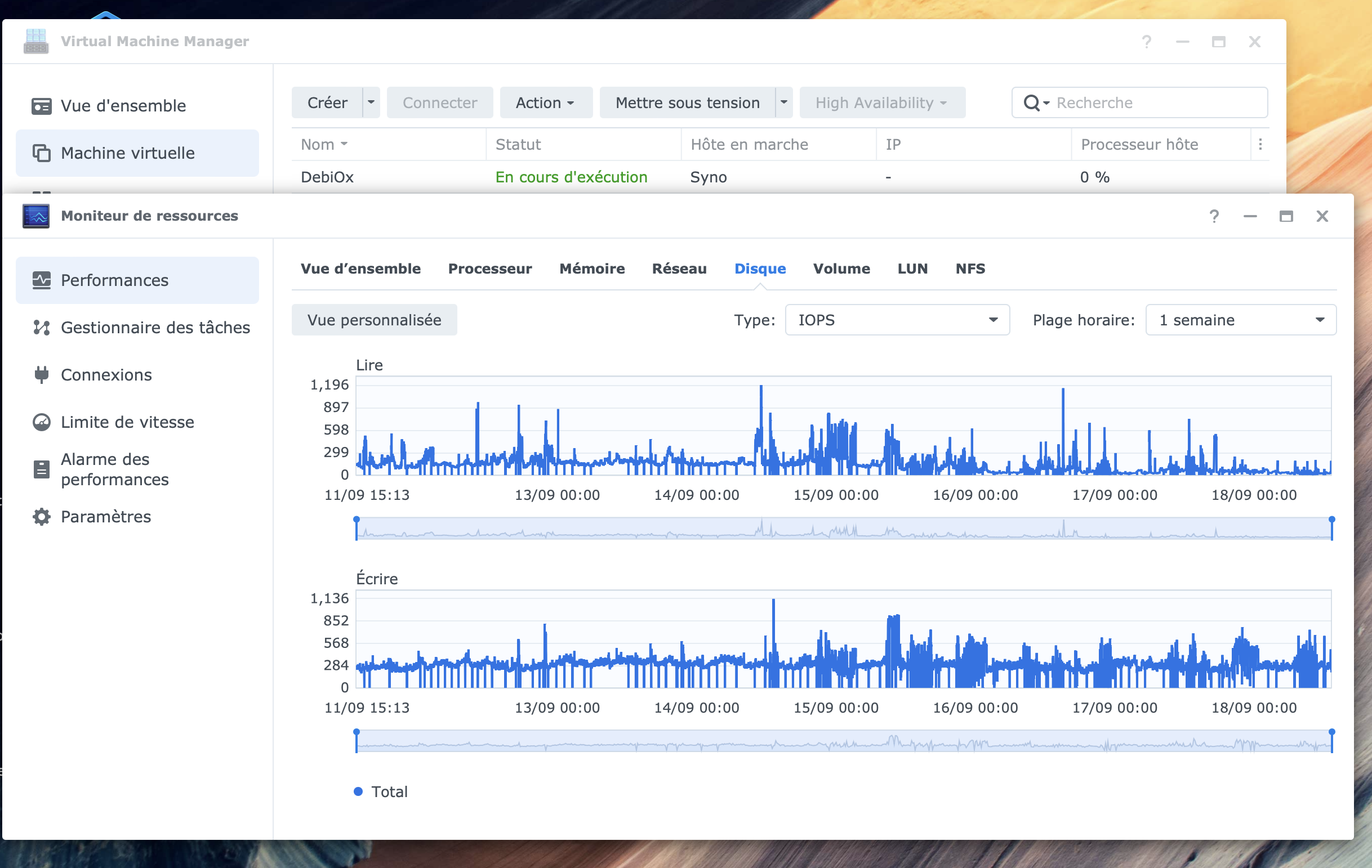Switch to the Volume tab
Image resolution: width=1372 pixels, height=868 pixels.
tap(841, 269)
